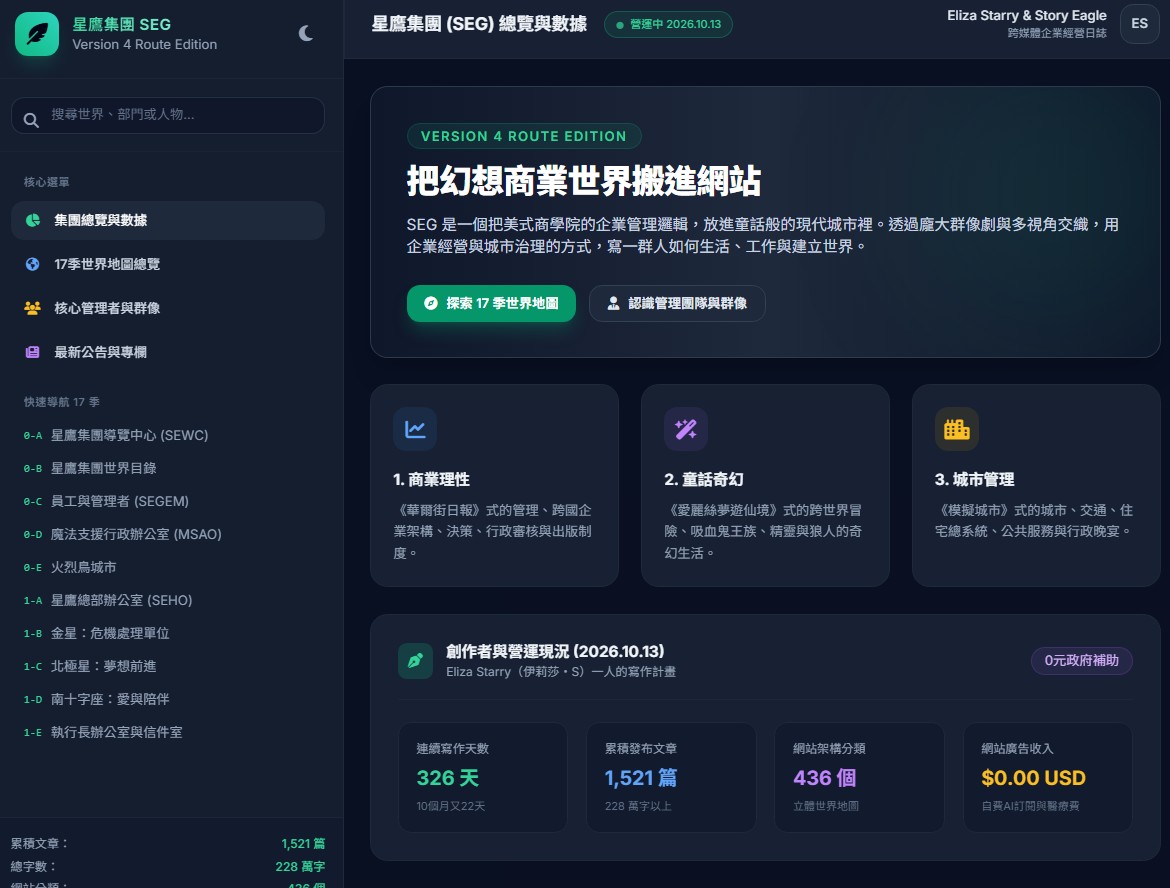The image size is (1170, 888).
Task: Click the 營運中 2026.10.13 status badge
Action: [x=668, y=25]
